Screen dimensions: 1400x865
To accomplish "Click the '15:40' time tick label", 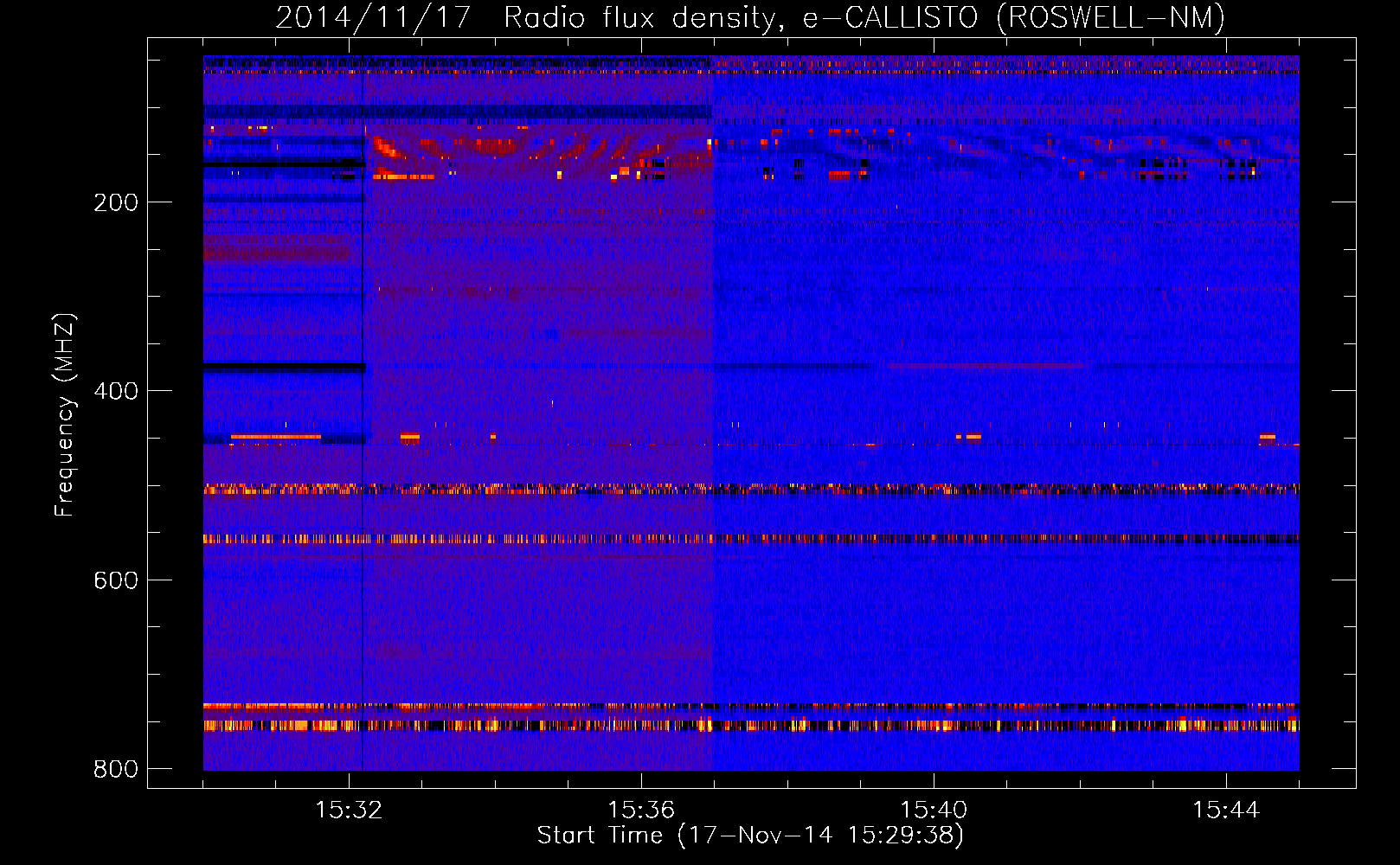I will tap(934, 810).
